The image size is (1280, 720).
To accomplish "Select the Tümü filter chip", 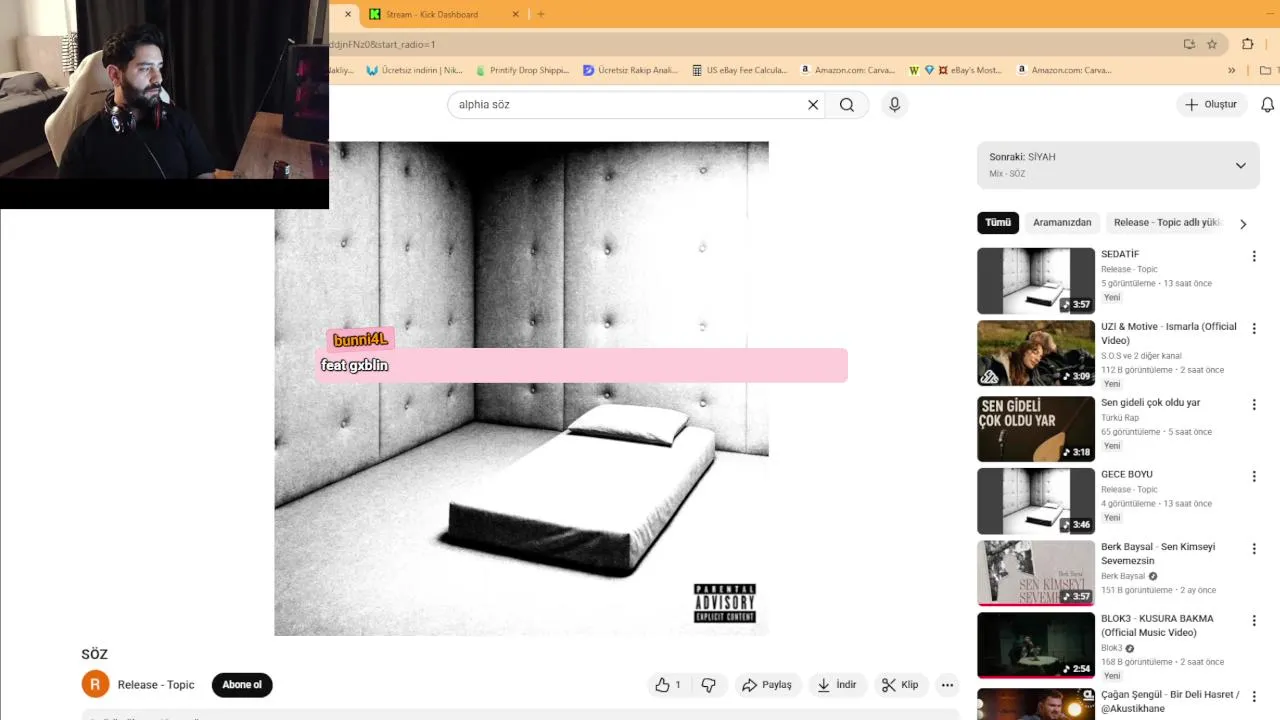I will pyautogui.click(x=998, y=223).
